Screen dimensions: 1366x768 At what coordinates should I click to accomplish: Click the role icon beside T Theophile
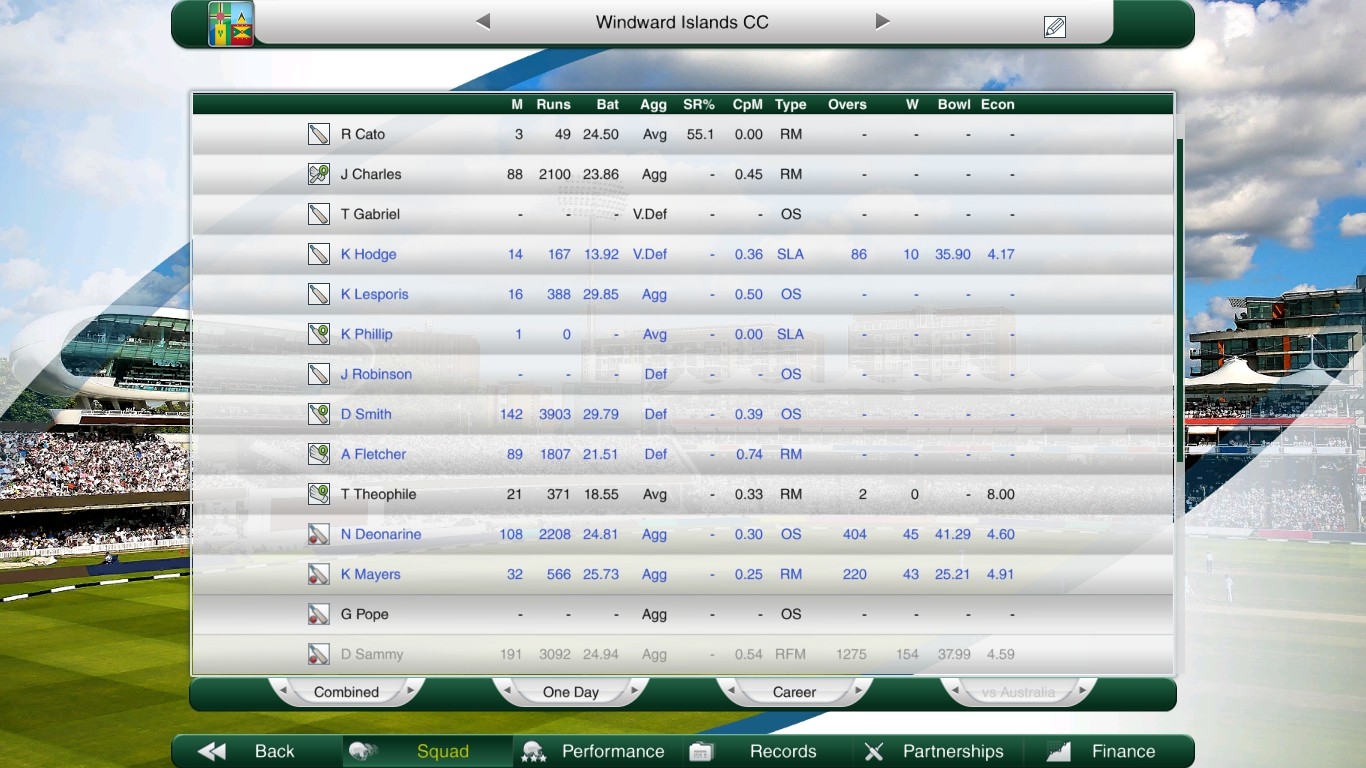(319, 494)
